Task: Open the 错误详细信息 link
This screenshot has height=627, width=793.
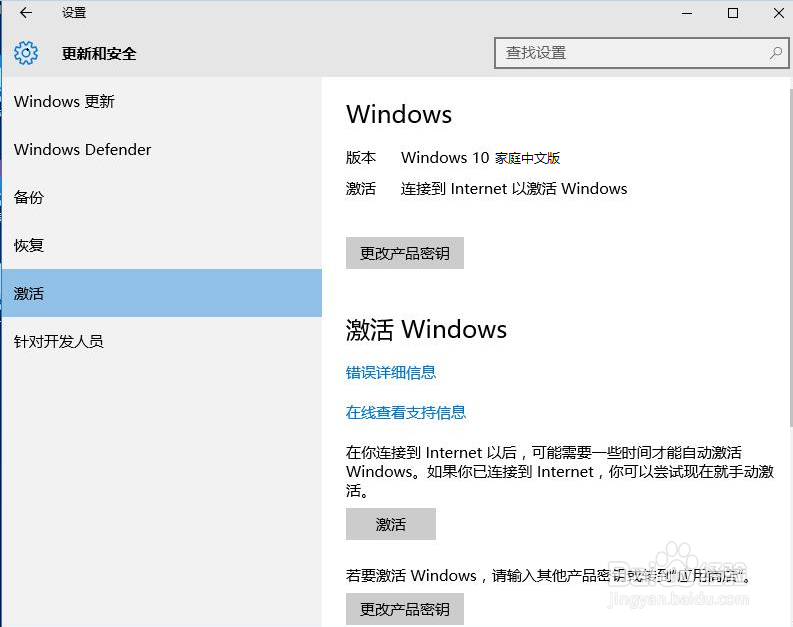Action: click(390, 373)
